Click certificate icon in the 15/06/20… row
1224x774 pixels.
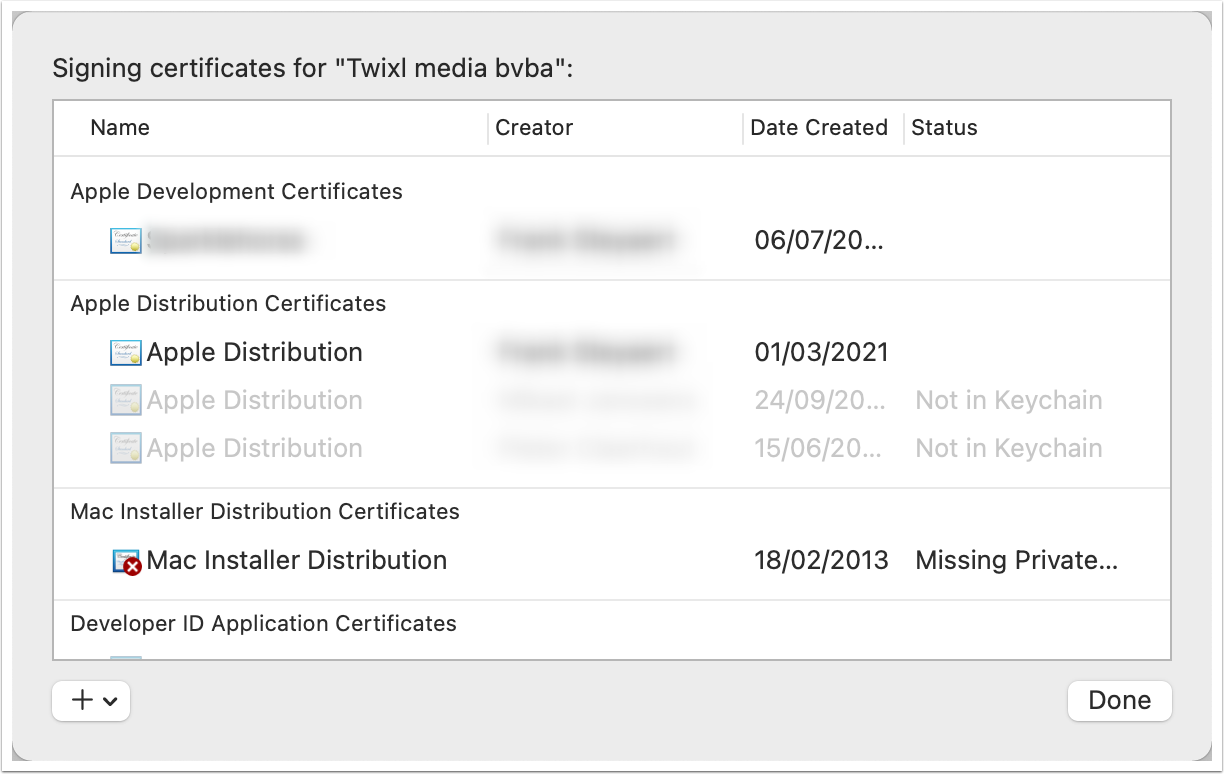tap(126, 448)
